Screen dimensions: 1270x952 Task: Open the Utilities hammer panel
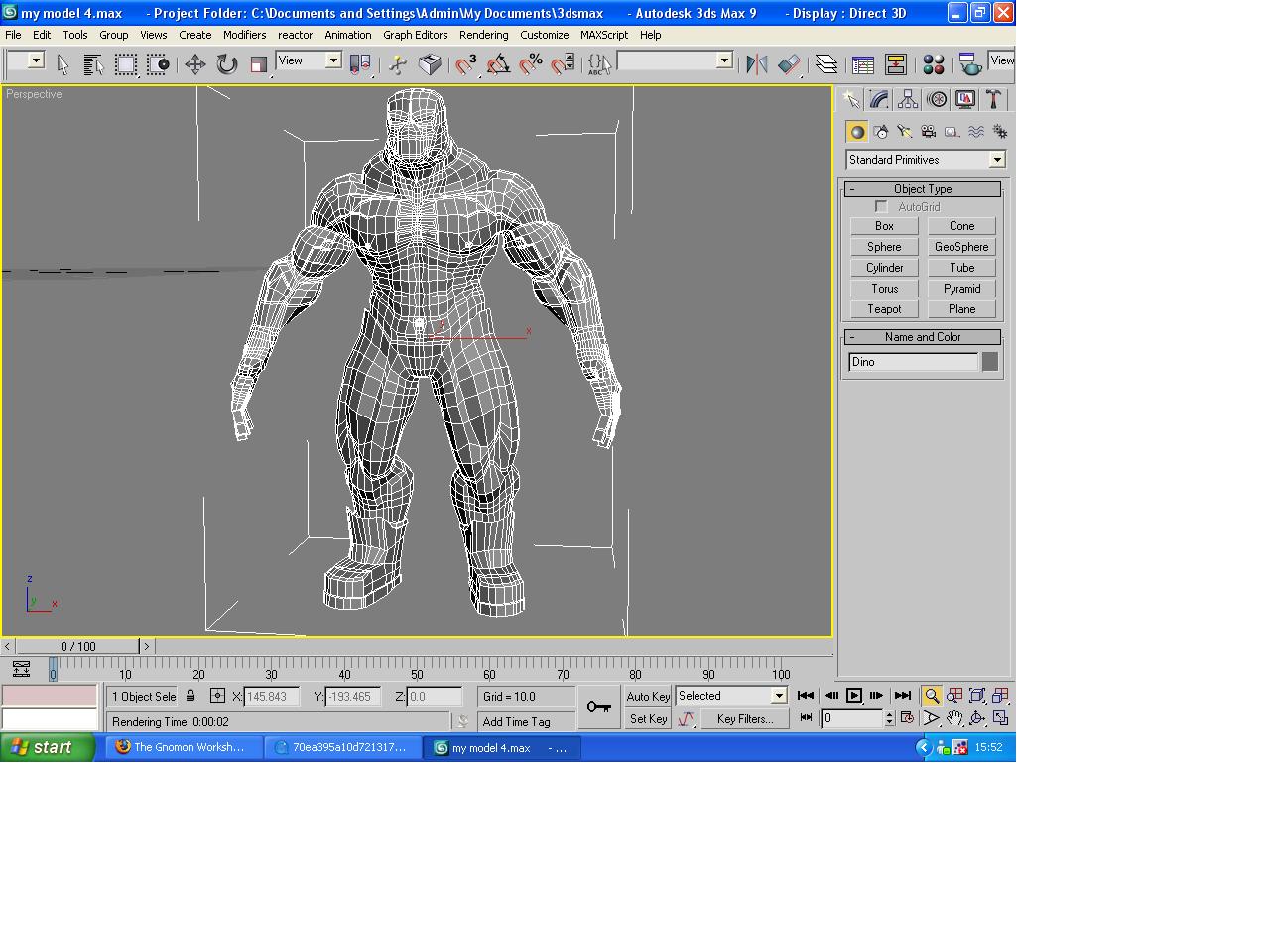993,99
